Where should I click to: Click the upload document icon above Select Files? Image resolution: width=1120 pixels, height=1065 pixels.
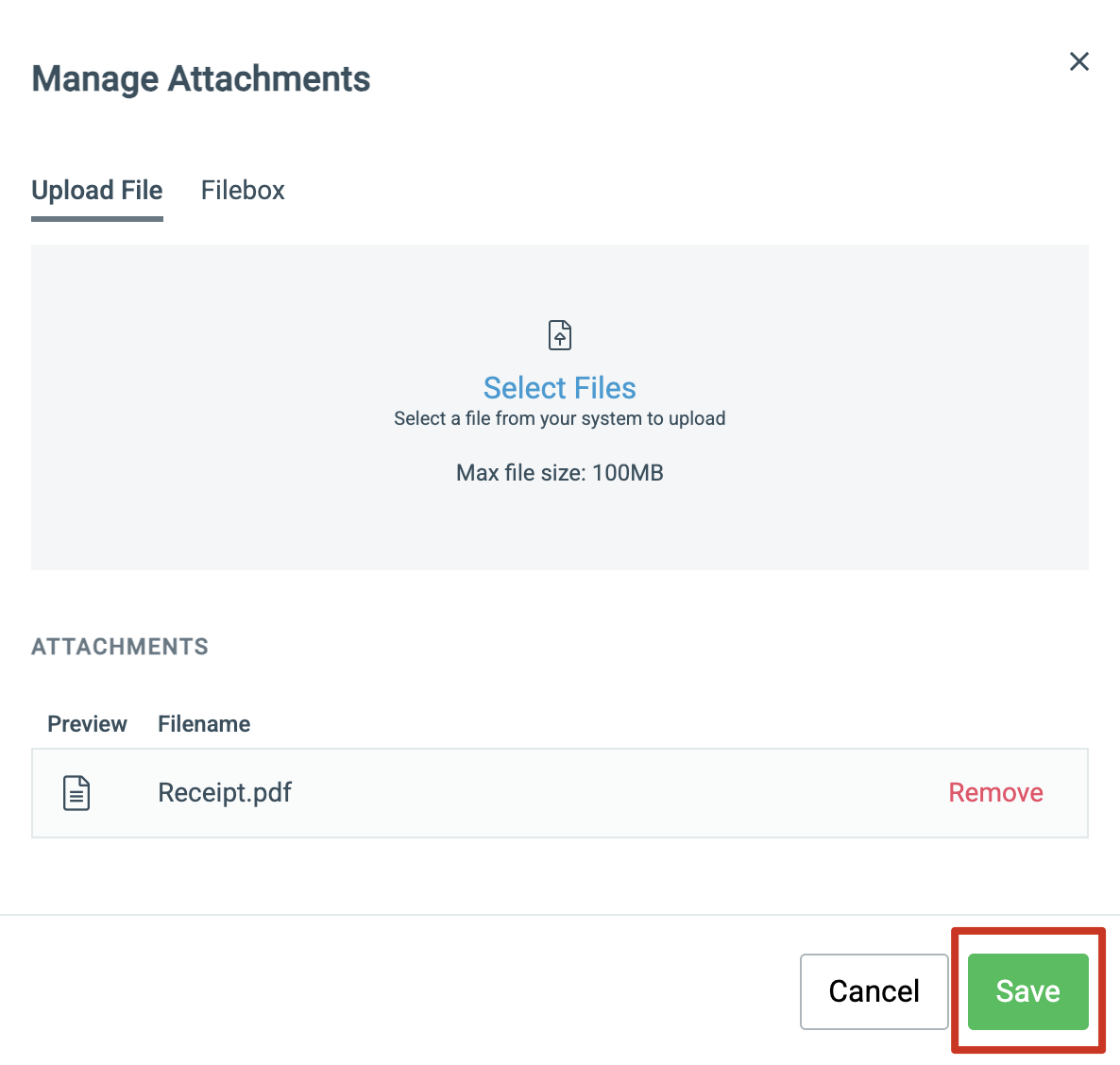coord(559,335)
